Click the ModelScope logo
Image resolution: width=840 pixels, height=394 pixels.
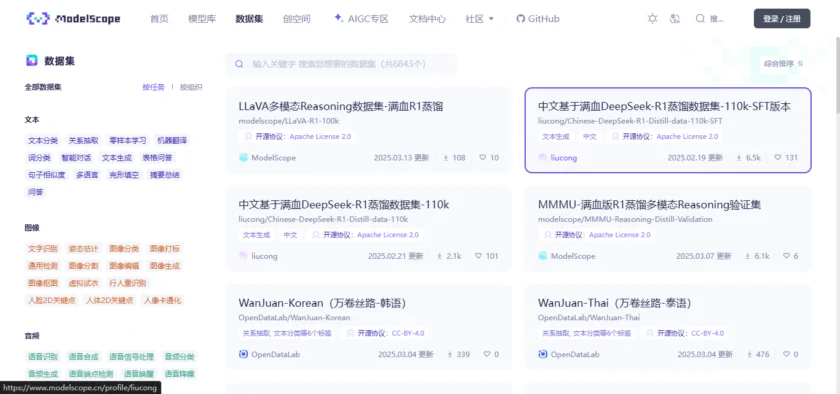tap(73, 19)
